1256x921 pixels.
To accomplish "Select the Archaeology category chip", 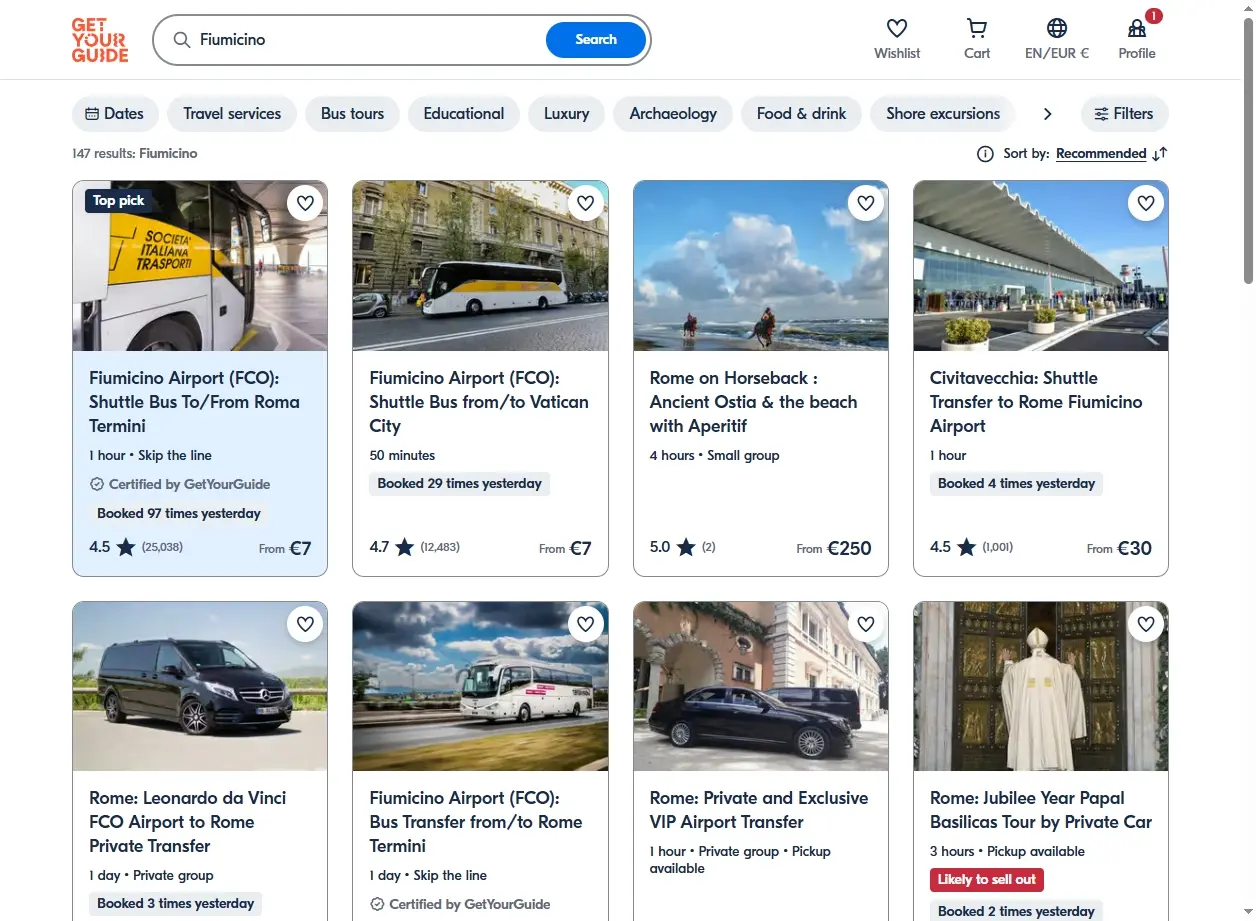I will [x=673, y=114].
